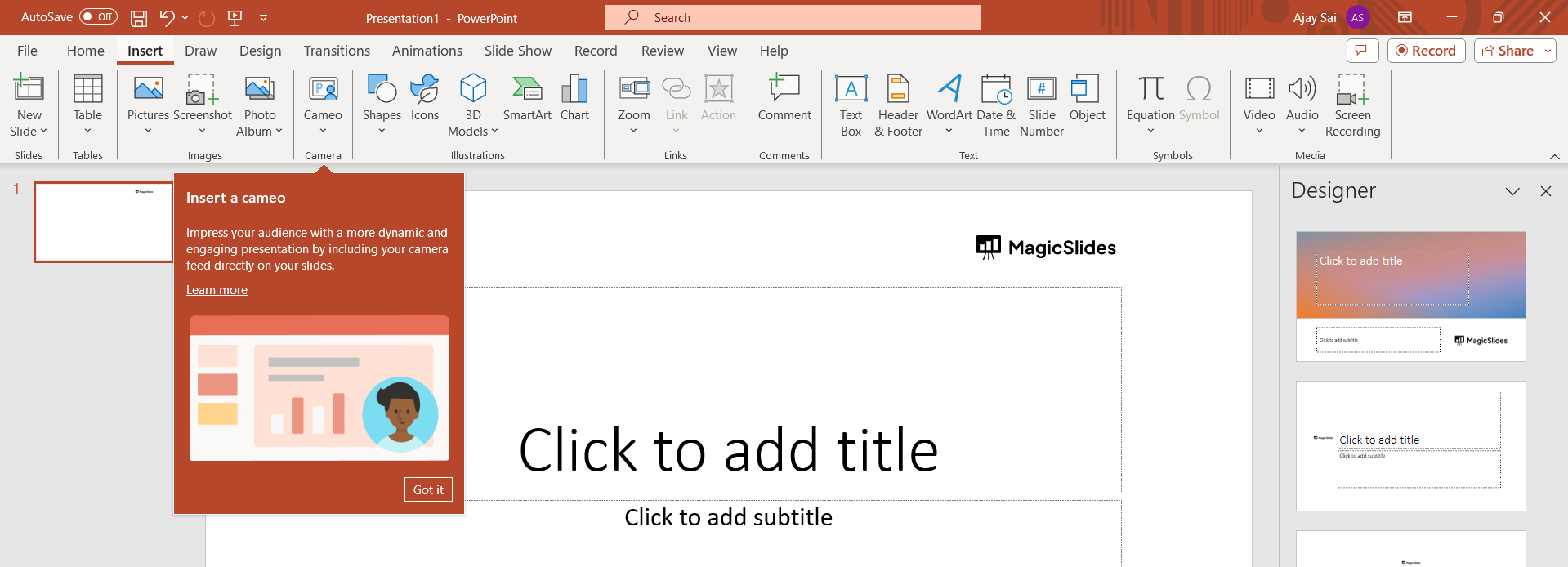Dismiss the cameo tip with Got it
The width and height of the screenshot is (1568, 567).
(428, 489)
